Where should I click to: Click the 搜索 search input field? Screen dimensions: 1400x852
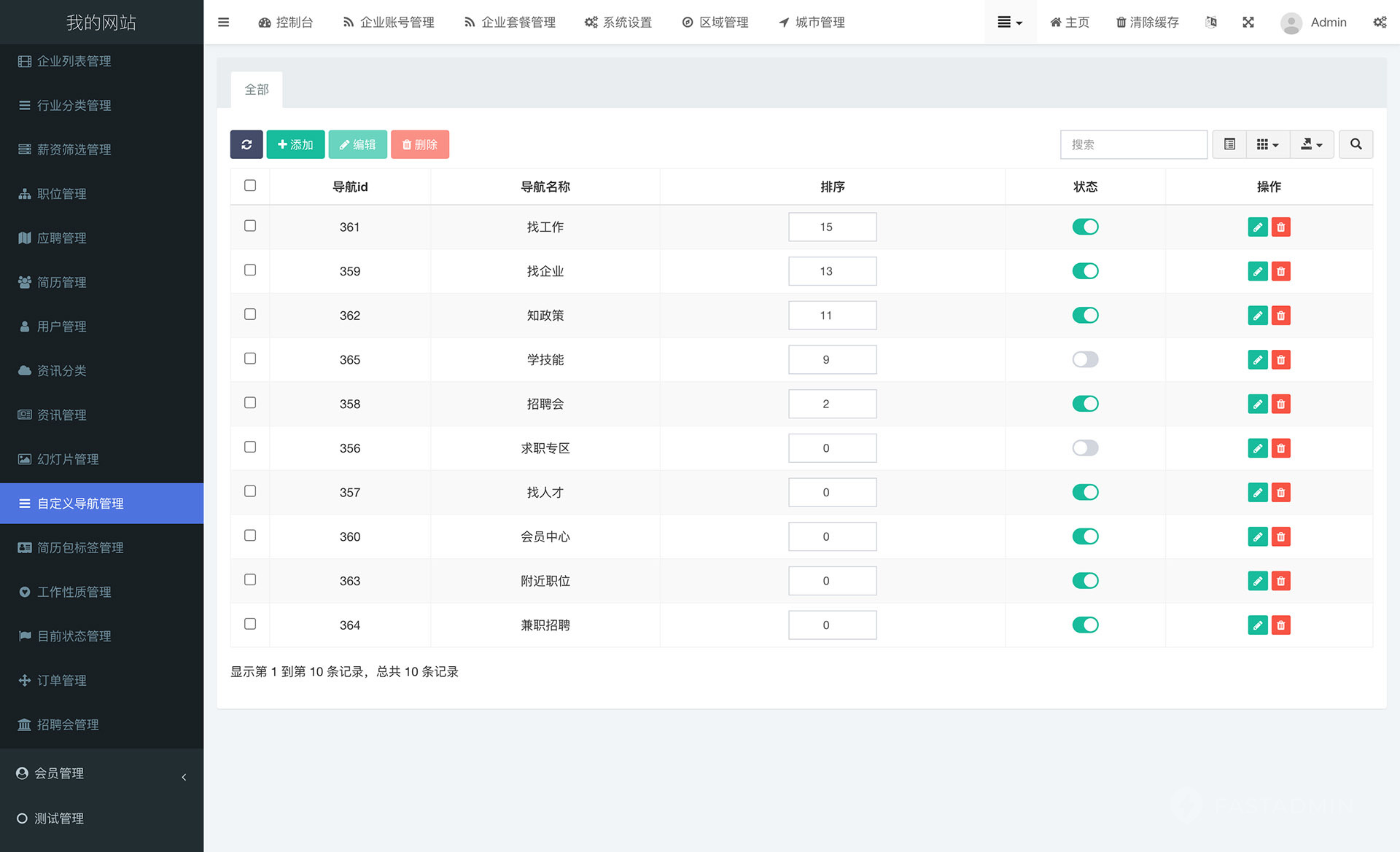click(1133, 144)
